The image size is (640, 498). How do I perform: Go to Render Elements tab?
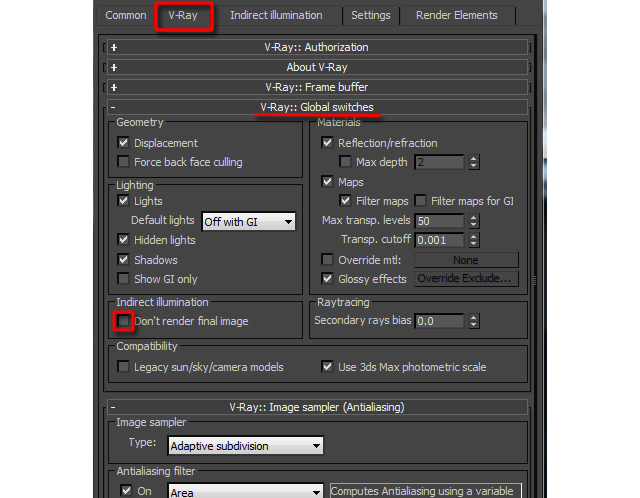456,16
